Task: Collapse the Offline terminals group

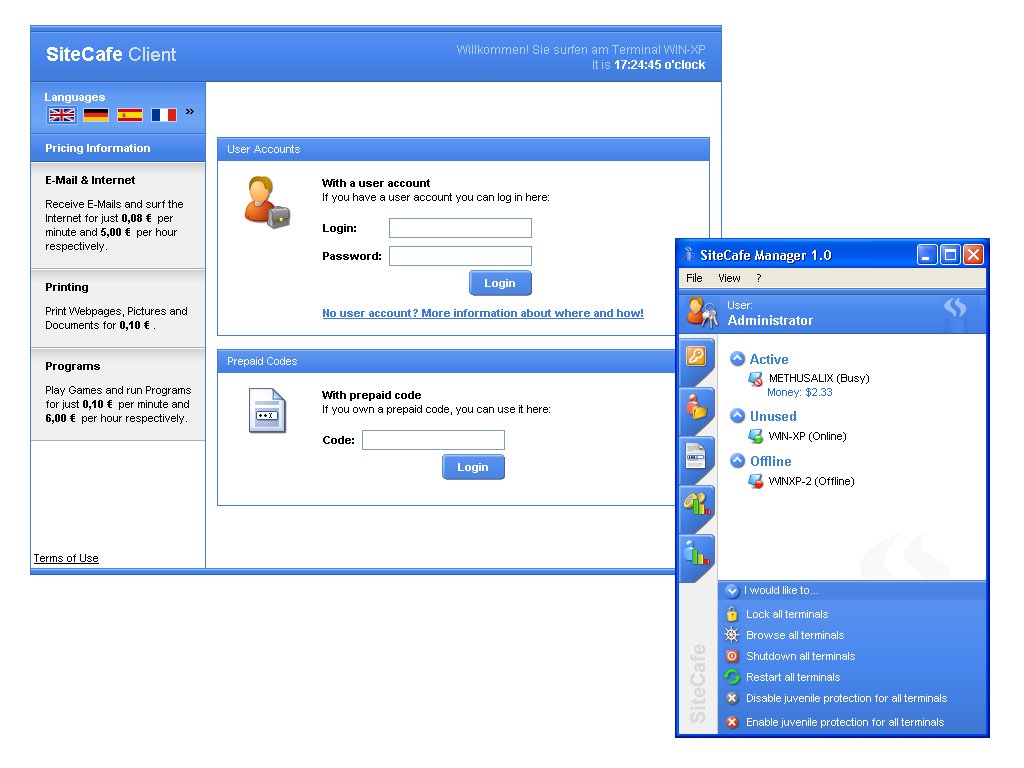Action: tap(737, 460)
